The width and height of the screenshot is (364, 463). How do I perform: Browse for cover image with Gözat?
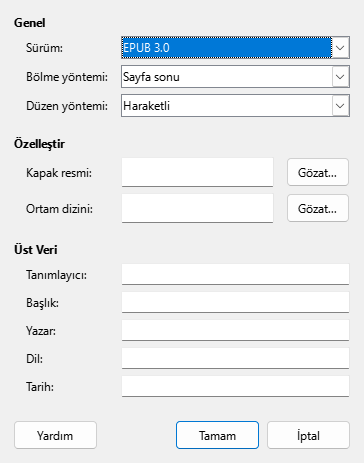[318, 172]
